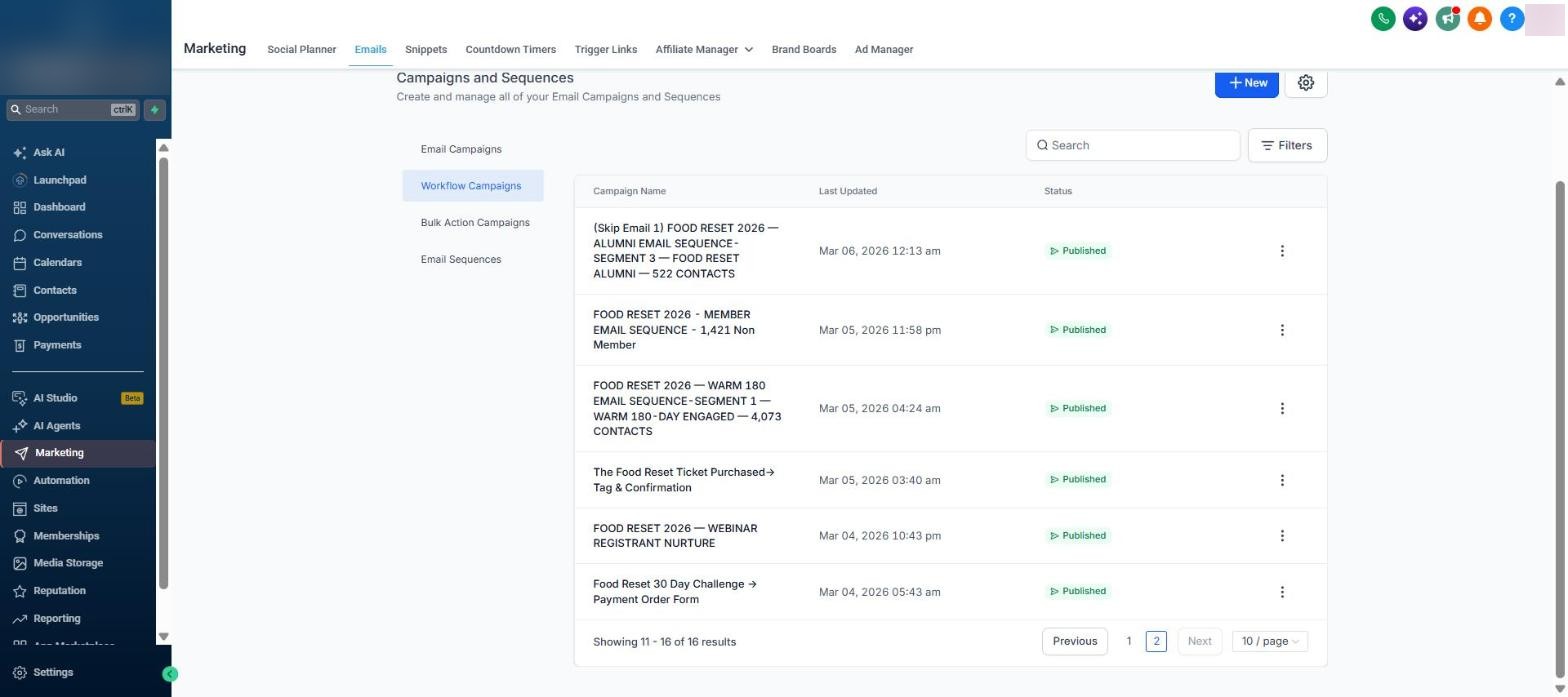
Task: Open the orange notifications bell
Action: pos(1480,18)
